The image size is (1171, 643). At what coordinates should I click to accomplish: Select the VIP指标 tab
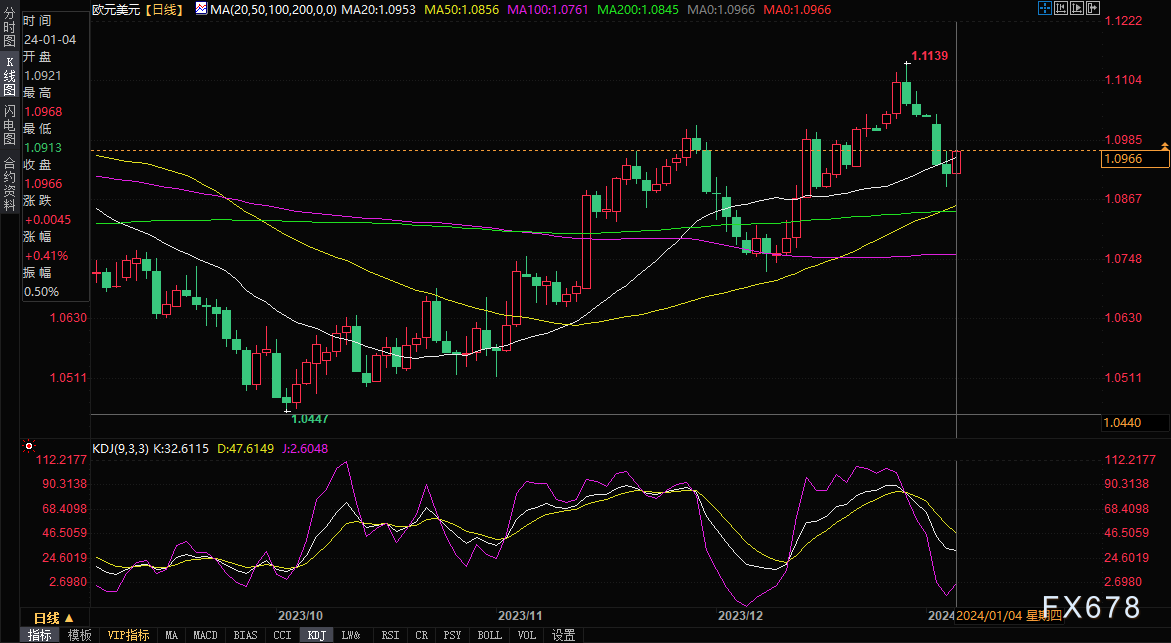click(128, 635)
